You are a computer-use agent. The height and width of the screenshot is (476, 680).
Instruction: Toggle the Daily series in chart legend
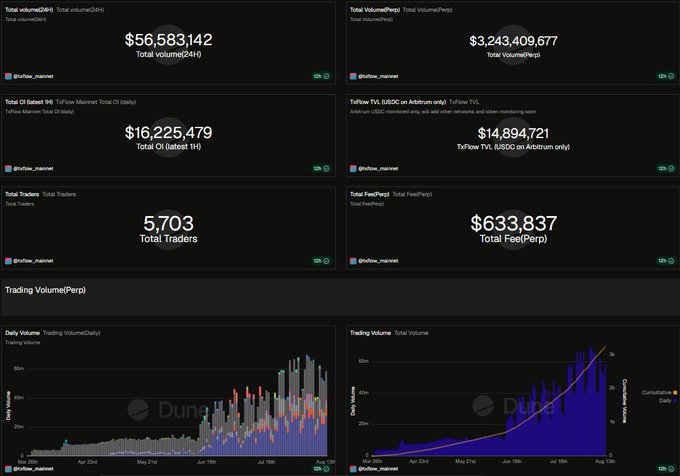(x=668, y=401)
